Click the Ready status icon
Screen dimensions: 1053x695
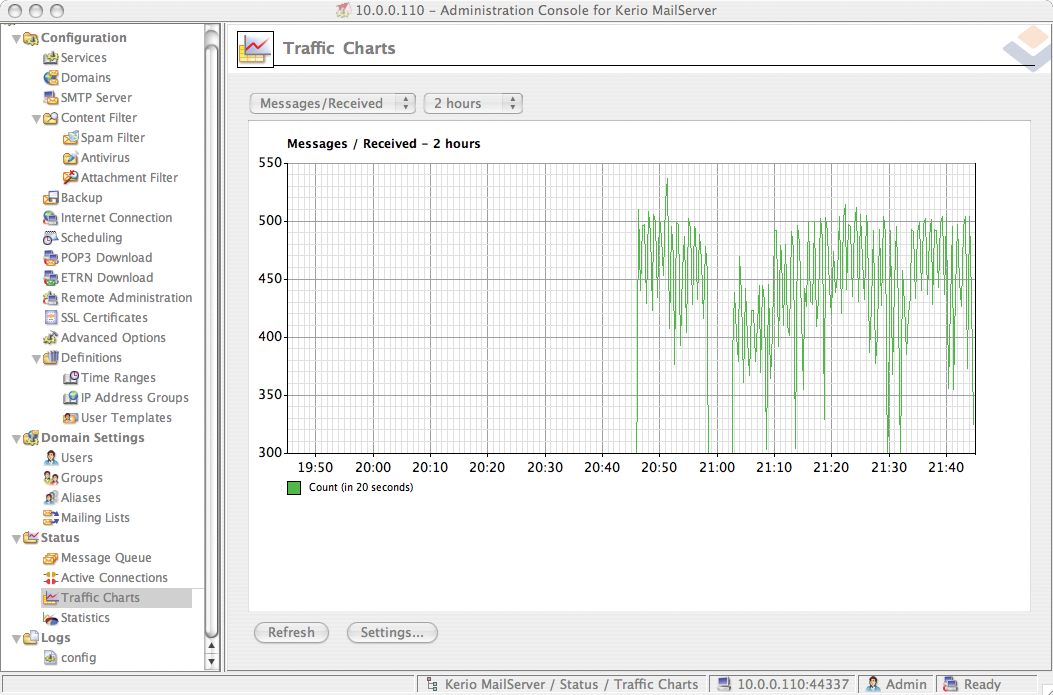950,685
